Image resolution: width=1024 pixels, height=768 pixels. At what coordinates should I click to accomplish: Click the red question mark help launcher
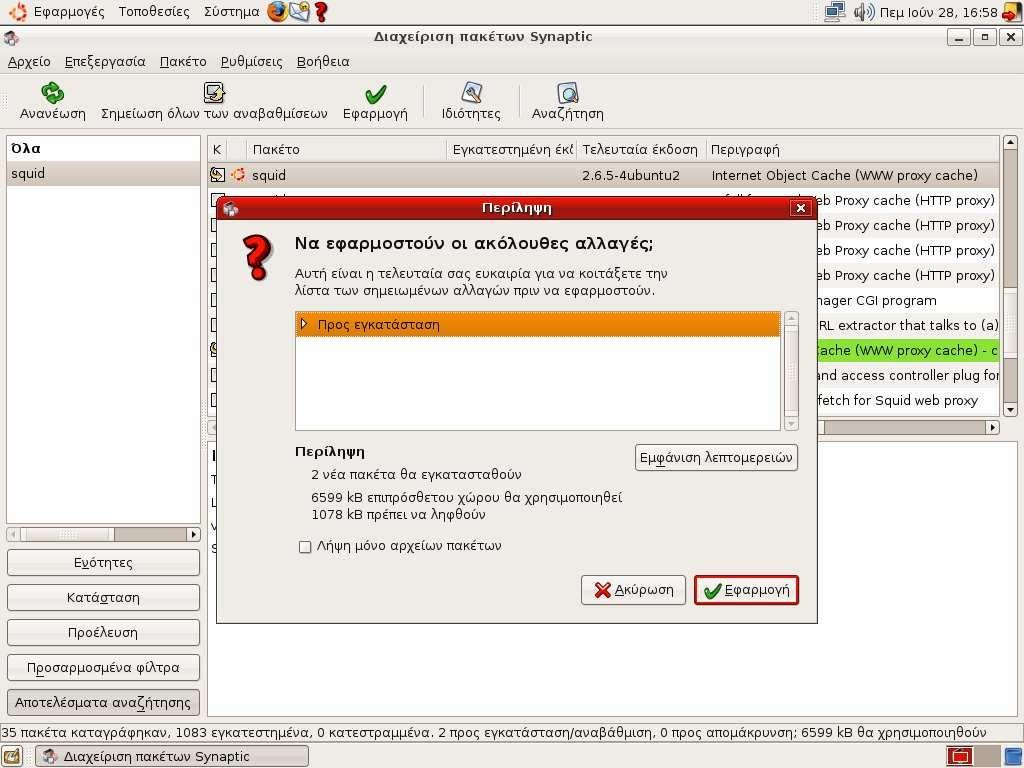pyautogui.click(x=321, y=12)
